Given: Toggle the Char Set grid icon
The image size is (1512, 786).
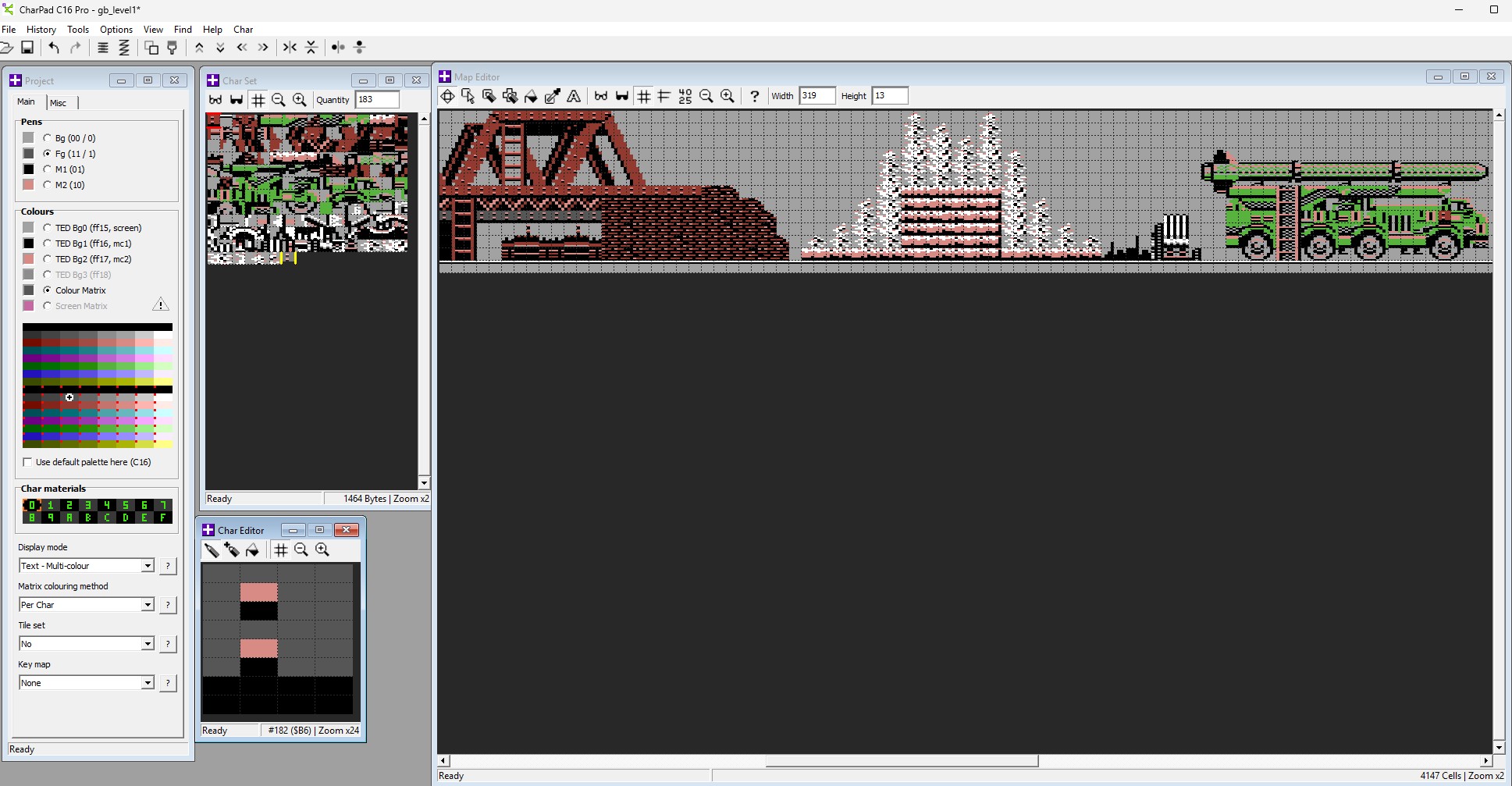Looking at the screenshot, I should [x=258, y=100].
